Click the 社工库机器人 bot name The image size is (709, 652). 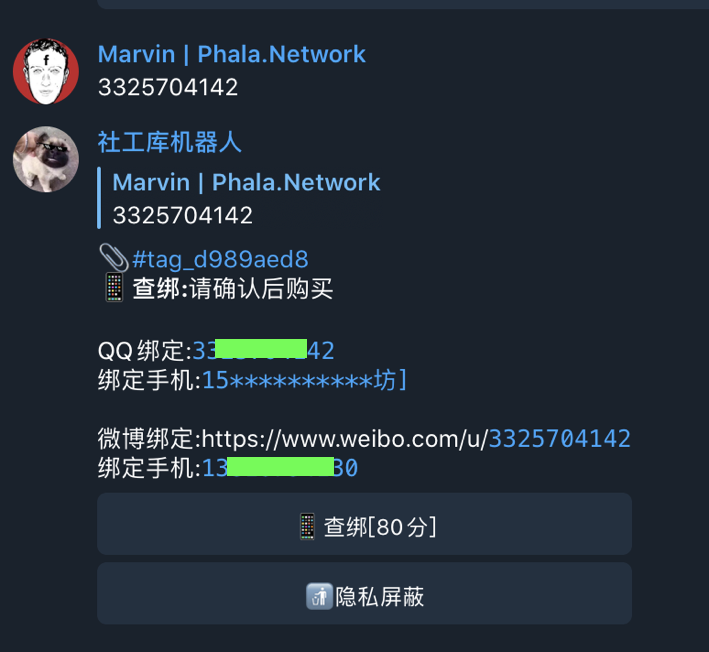pyautogui.click(x=170, y=142)
